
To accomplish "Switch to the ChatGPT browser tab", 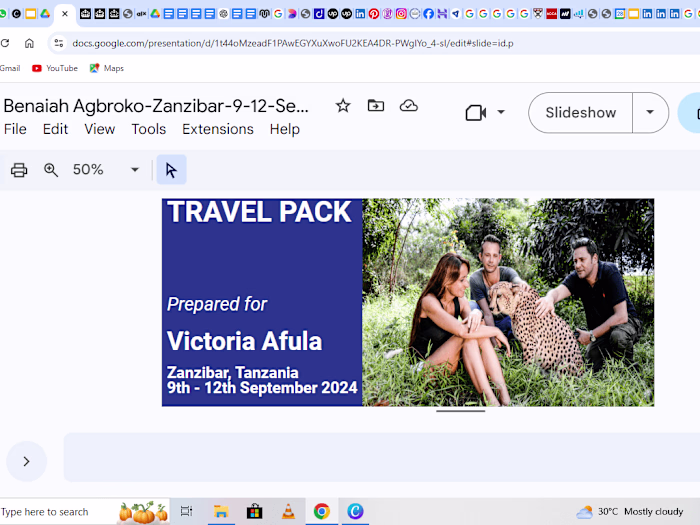I will pyautogui.click(x=224, y=14).
